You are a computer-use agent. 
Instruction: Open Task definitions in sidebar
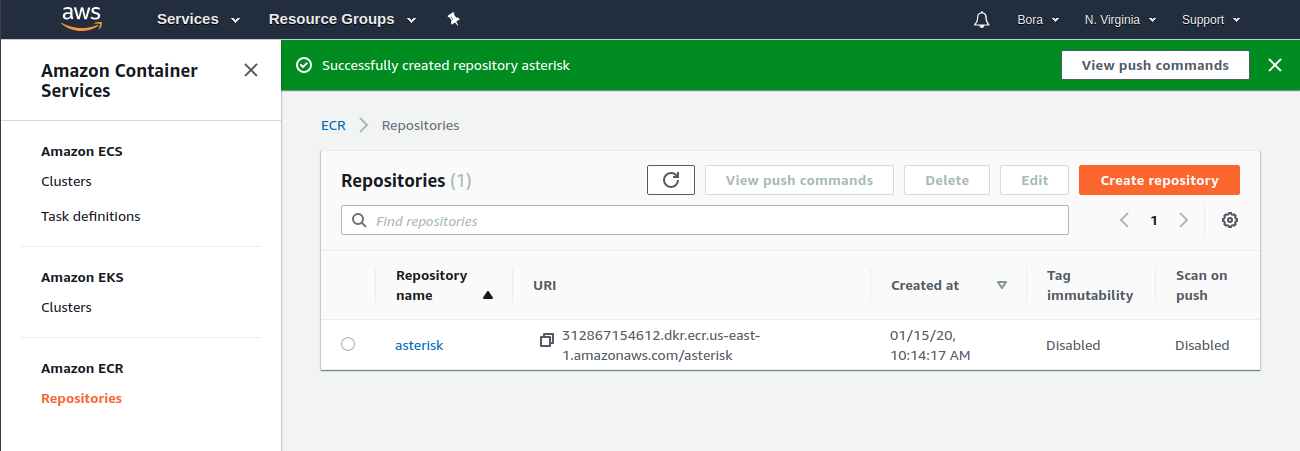[91, 216]
